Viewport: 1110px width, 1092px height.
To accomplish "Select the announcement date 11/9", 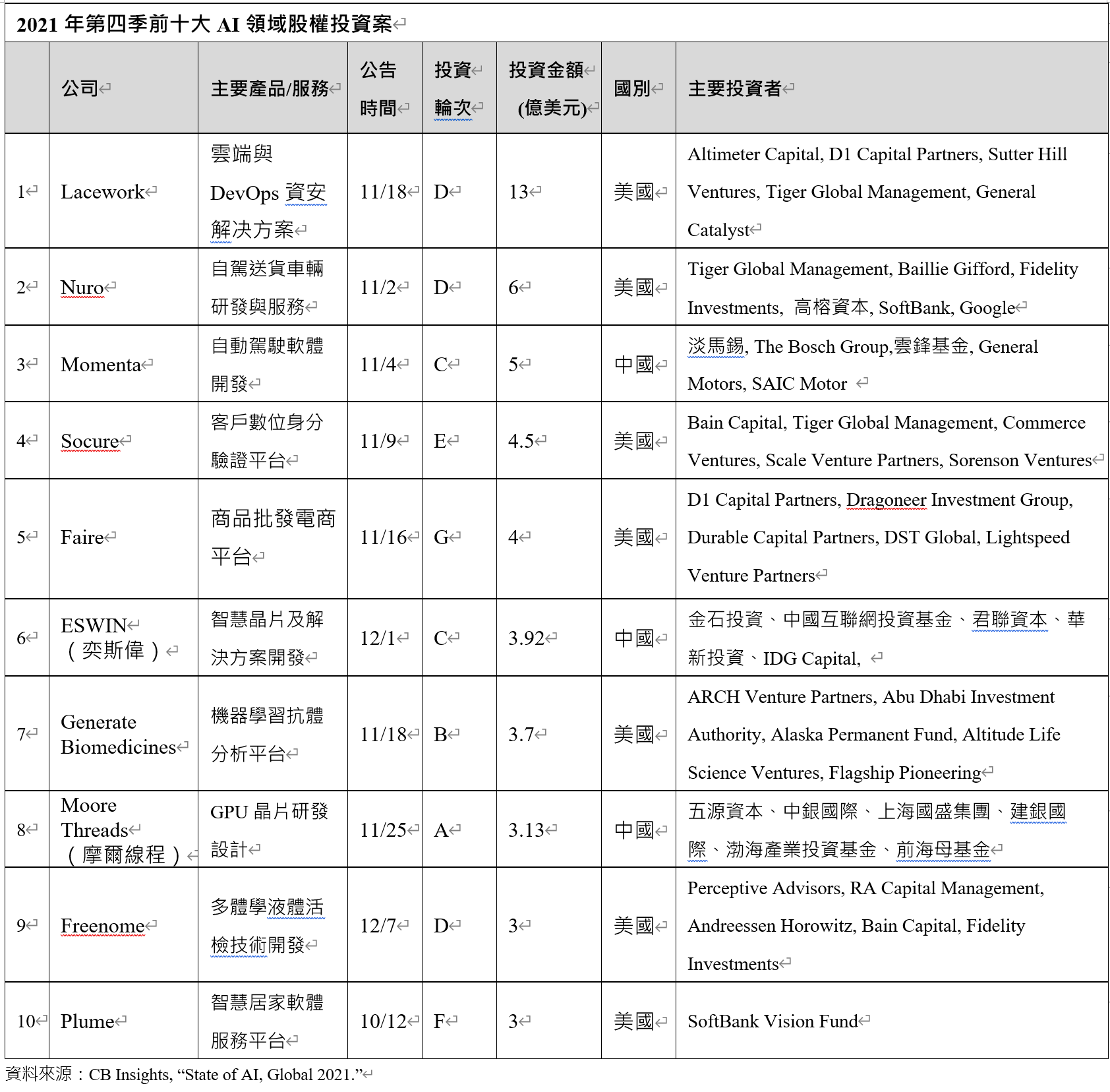I will click(378, 440).
